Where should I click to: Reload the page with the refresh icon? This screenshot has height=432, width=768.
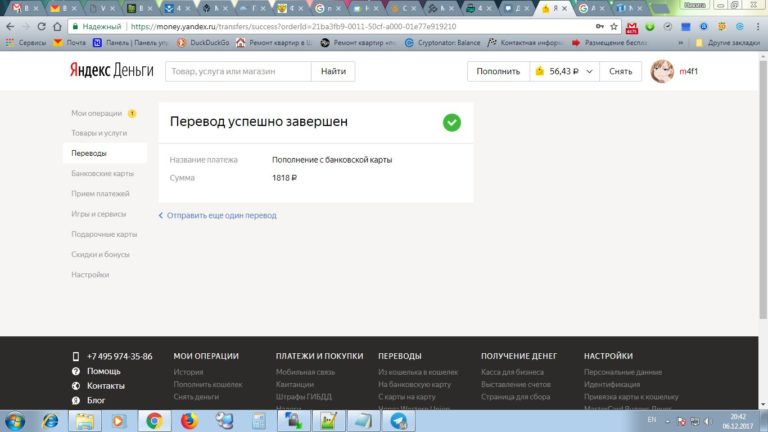pyautogui.click(x=41, y=26)
